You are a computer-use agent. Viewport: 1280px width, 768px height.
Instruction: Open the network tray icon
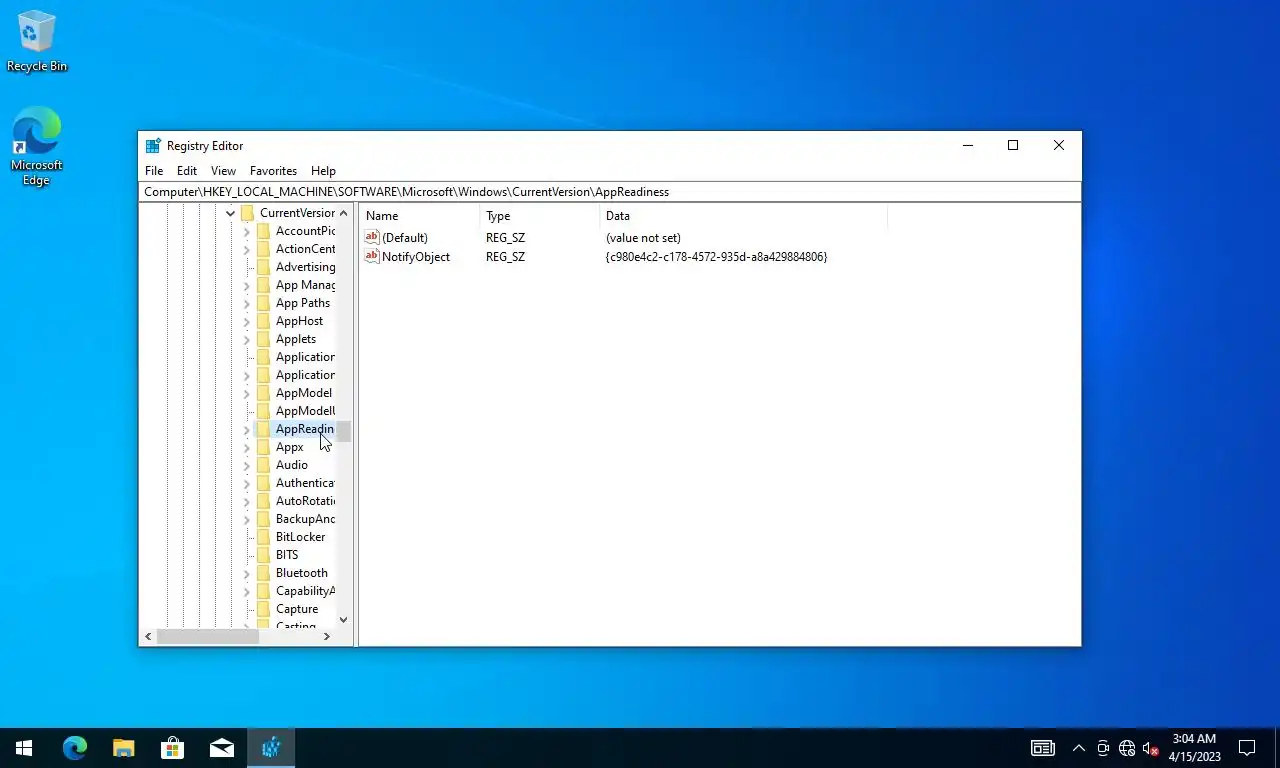[1127, 748]
